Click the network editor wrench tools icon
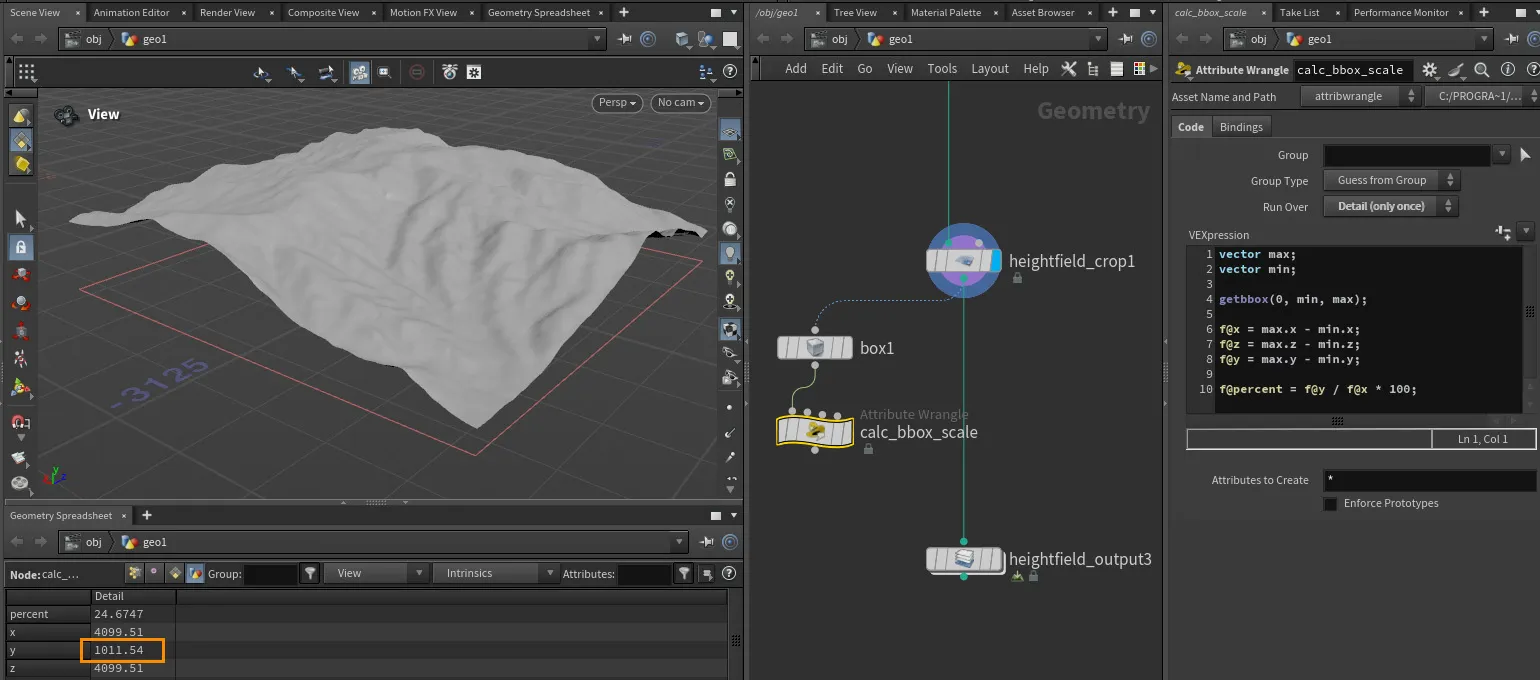Screen dimensions: 1540x680 pyautogui.click(x=1069, y=68)
